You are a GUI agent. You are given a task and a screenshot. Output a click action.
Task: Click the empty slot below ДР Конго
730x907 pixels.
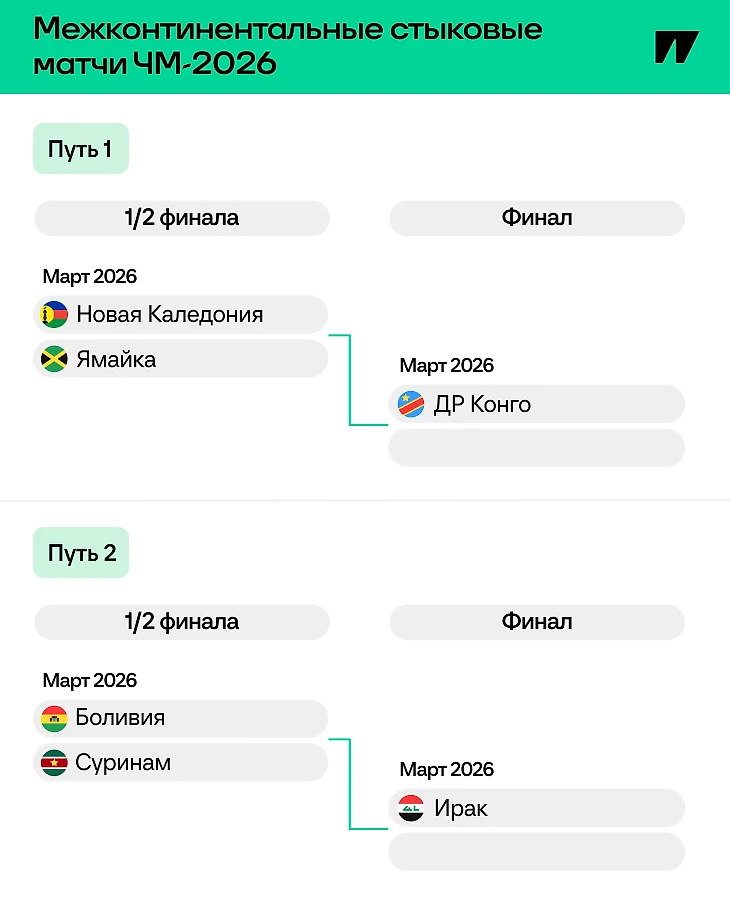click(x=536, y=448)
